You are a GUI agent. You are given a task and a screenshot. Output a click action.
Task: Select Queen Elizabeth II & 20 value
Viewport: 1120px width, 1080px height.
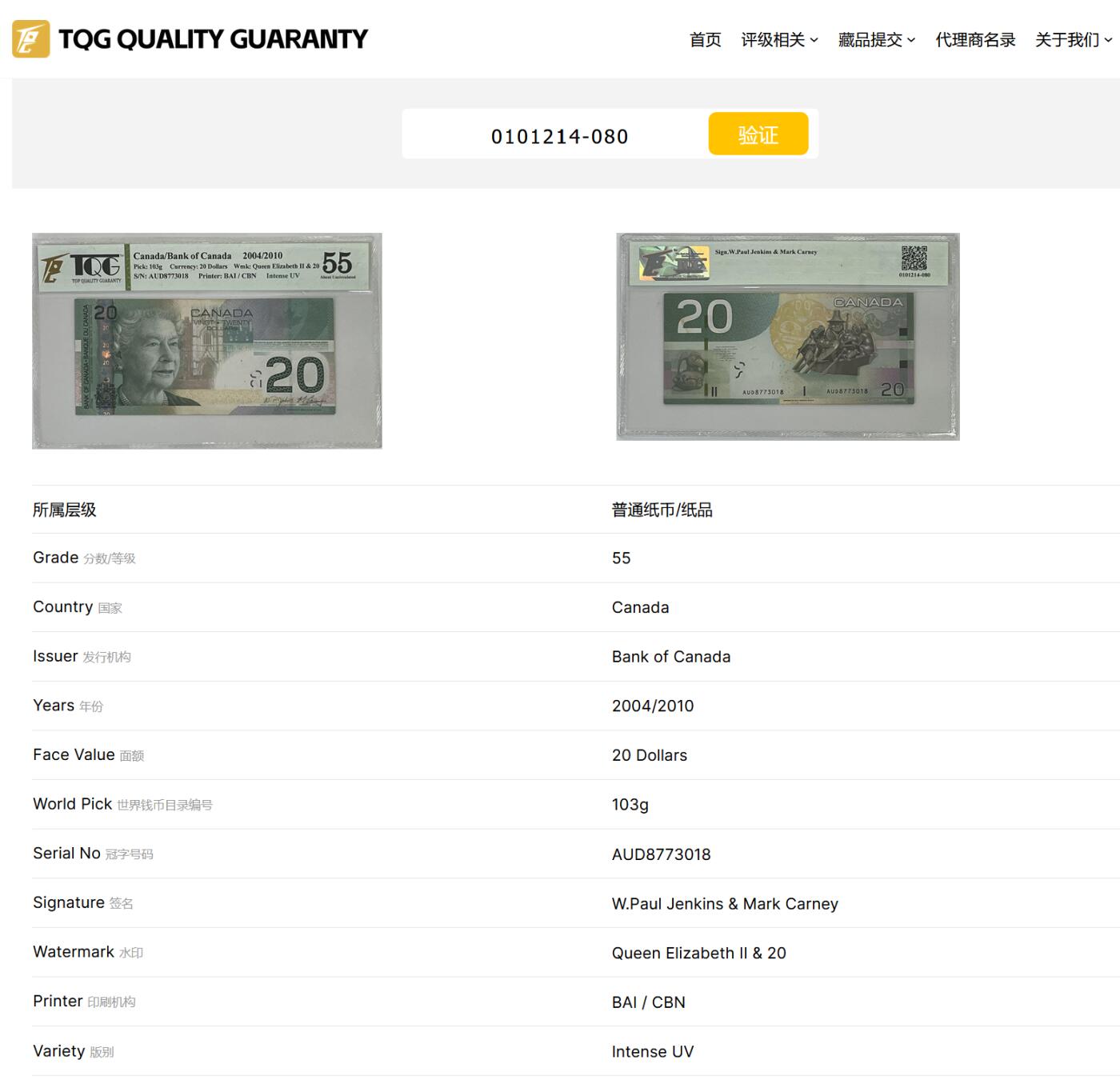coord(699,953)
